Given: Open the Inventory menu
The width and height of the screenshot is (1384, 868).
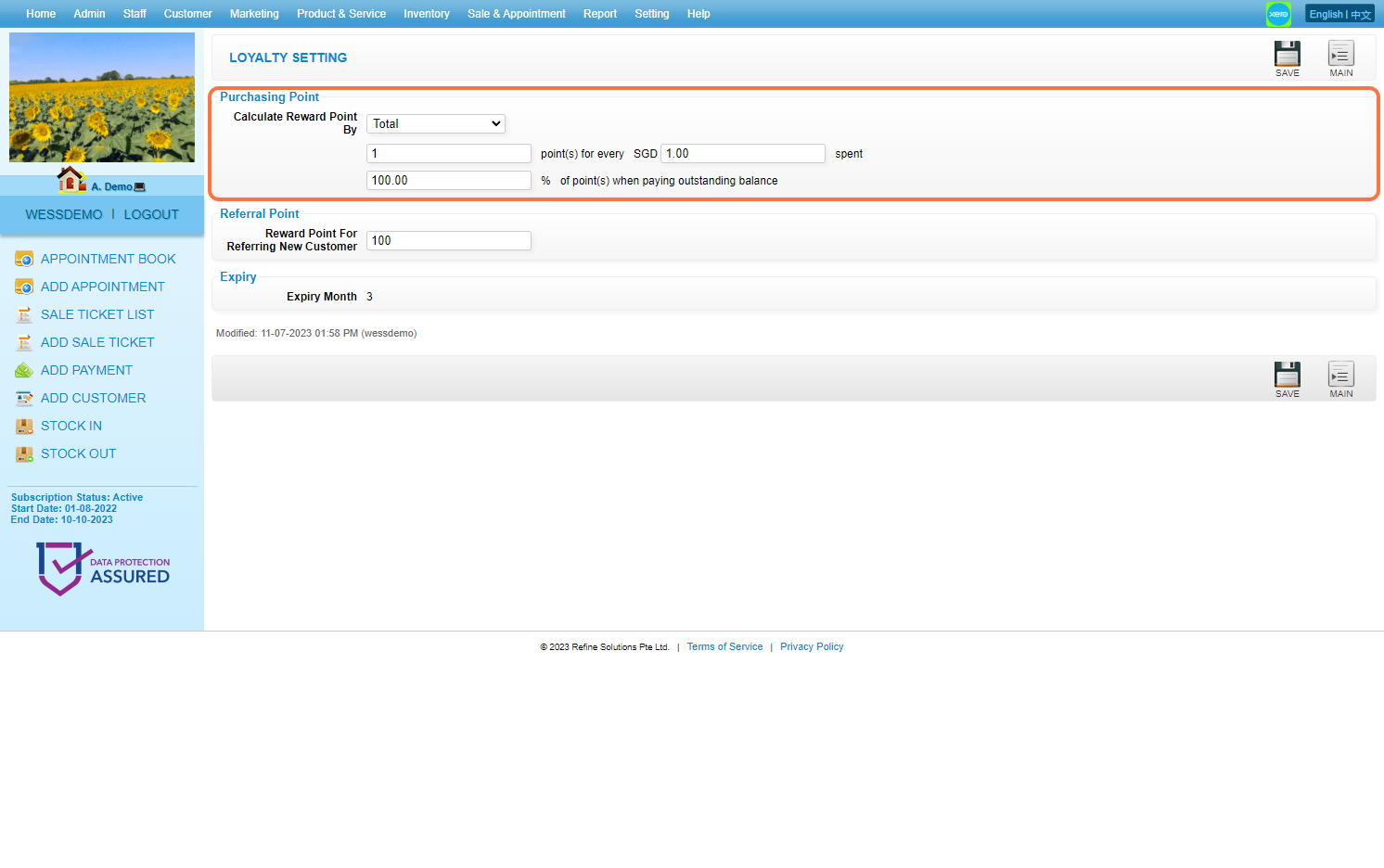Looking at the screenshot, I should 427,14.
